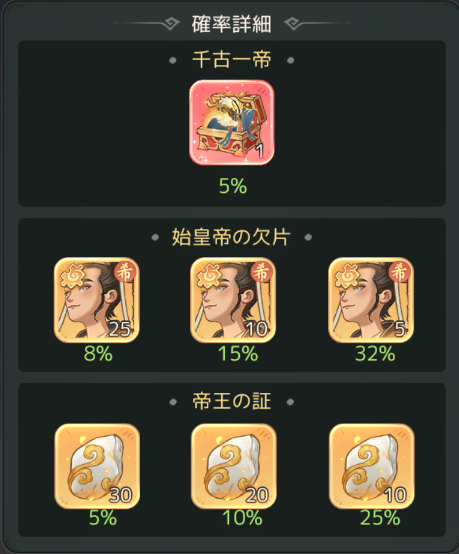Click the red 希 badge on first fragment
The width and height of the screenshot is (459, 554).
(125, 272)
